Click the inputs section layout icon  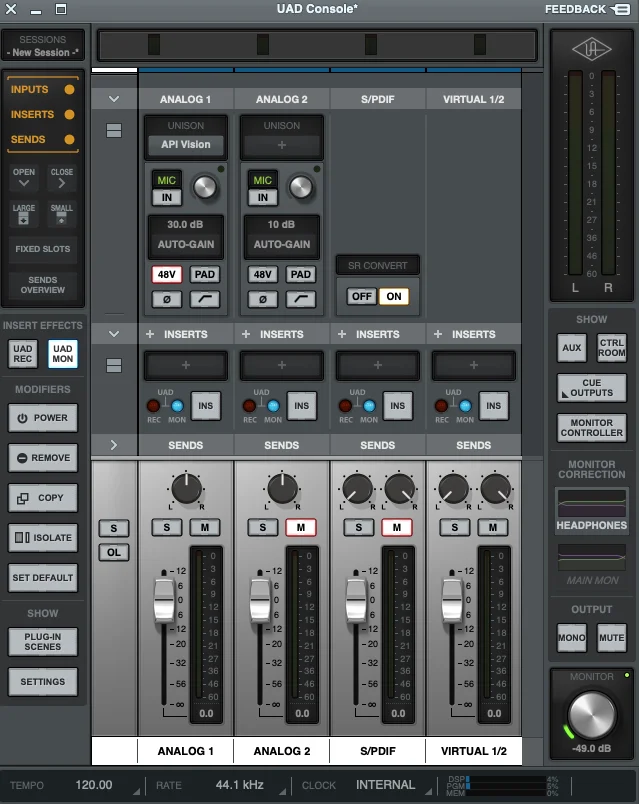point(114,130)
